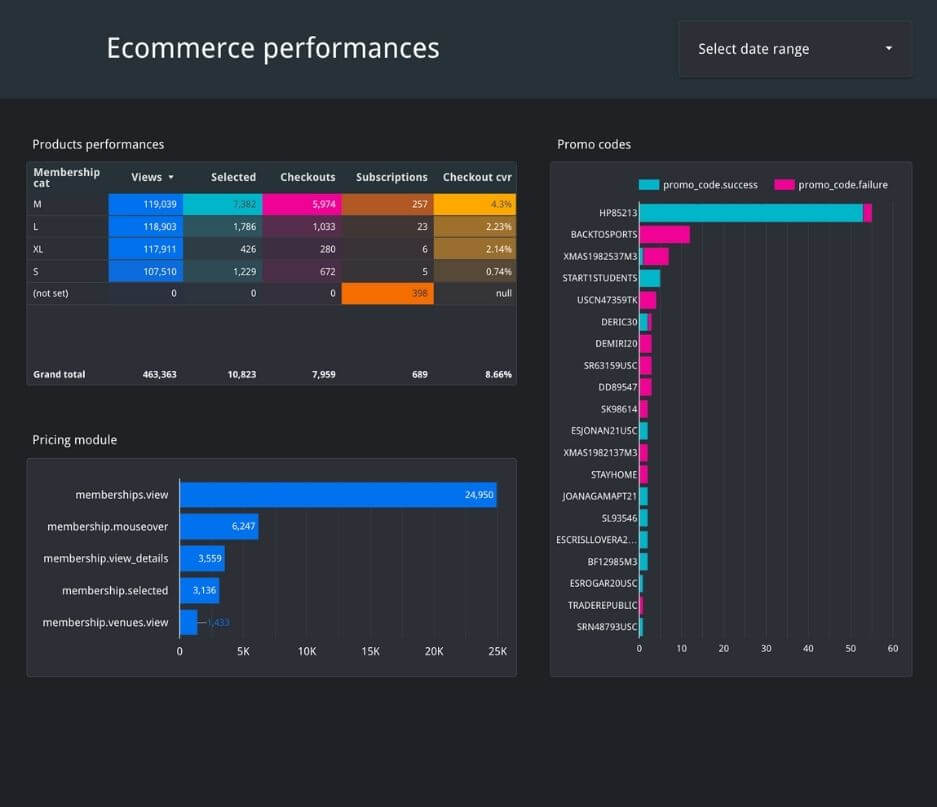The width and height of the screenshot is (937, 807).
Task: Click the promo_code.failure legend swatch
Action: [x=784, y=185]
